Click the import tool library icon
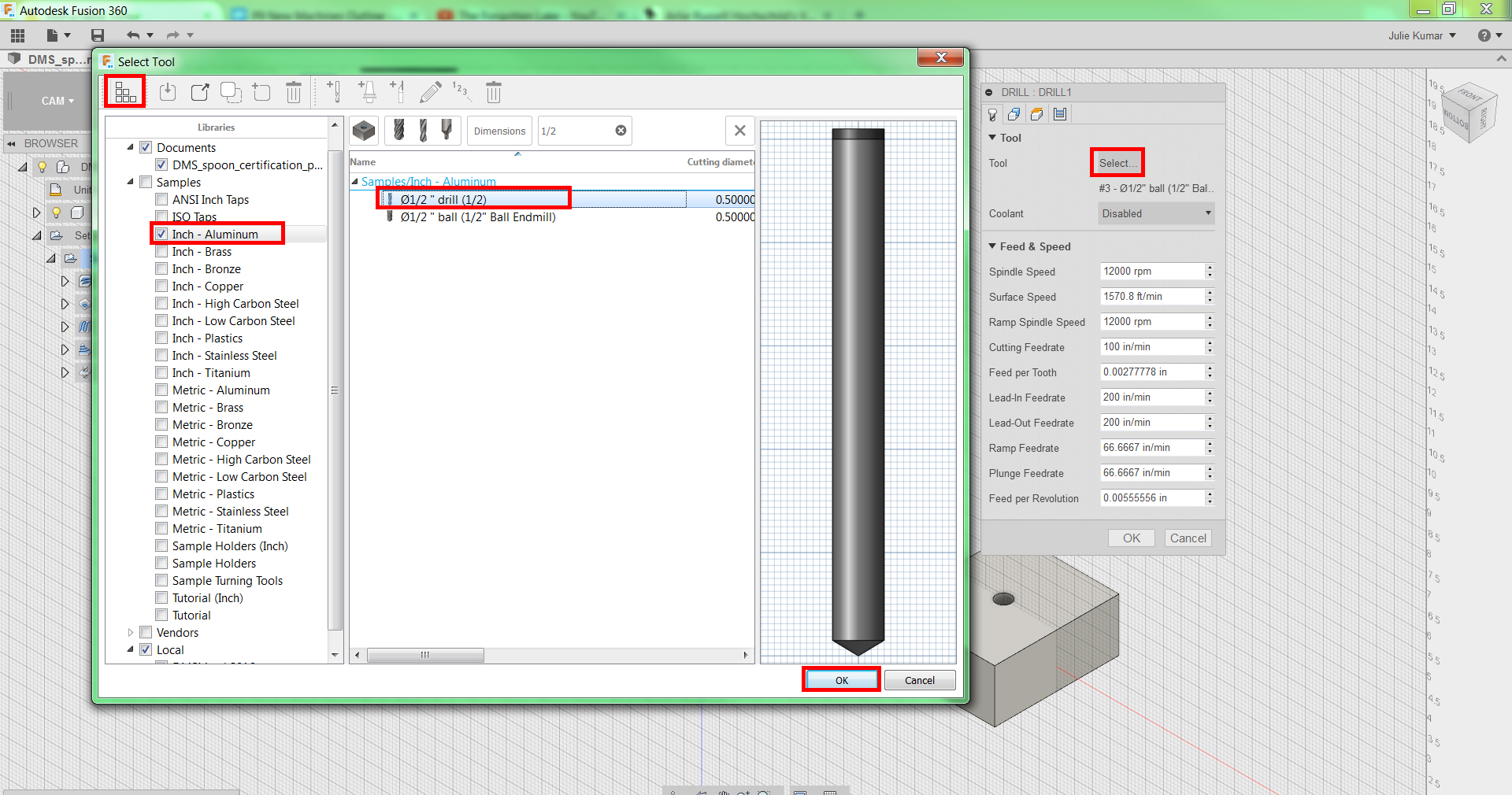This screenshot has width=1512, height=795. [168, 92]
